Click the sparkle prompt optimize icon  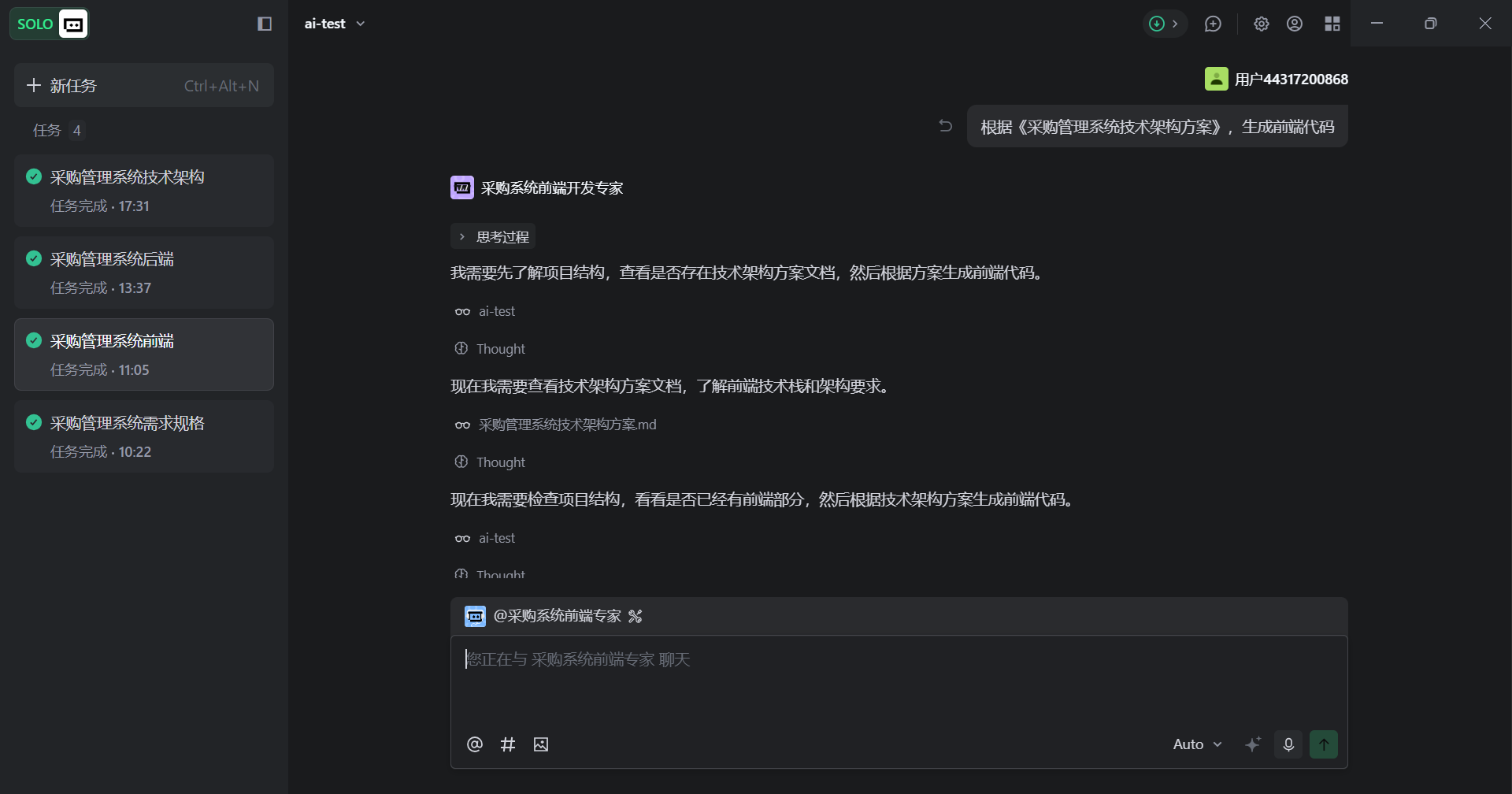(1253, 744)
